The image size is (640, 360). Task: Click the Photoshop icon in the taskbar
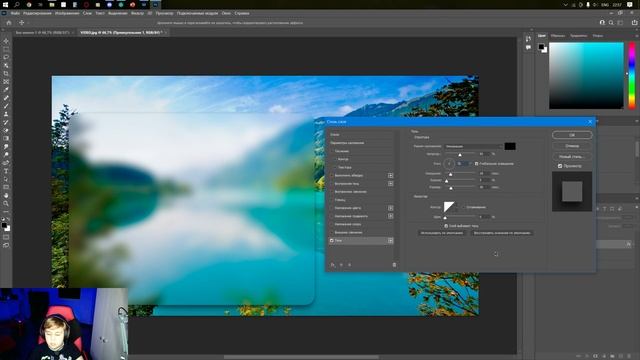click(x=156, y=4)
